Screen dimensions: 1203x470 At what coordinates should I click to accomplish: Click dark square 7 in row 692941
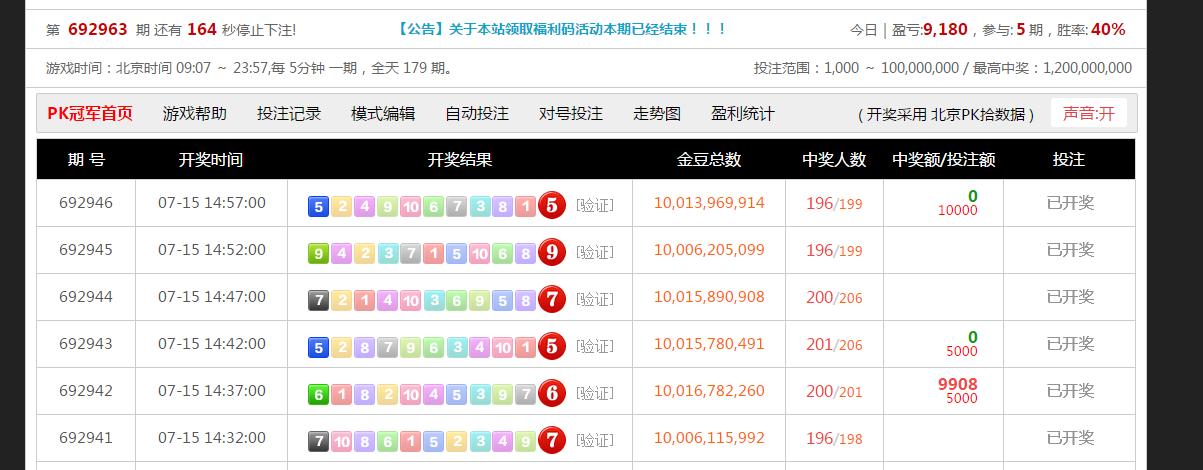coord(318,440)
